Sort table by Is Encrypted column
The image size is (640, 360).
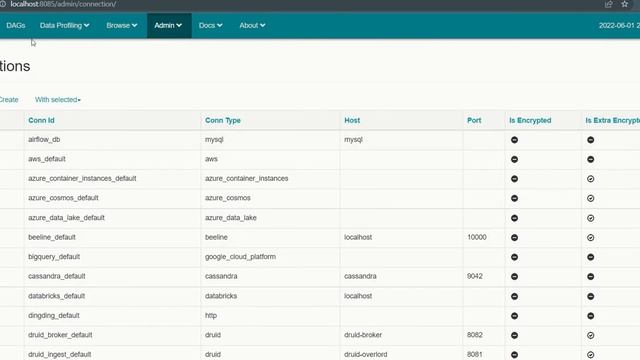click(530, 120)
